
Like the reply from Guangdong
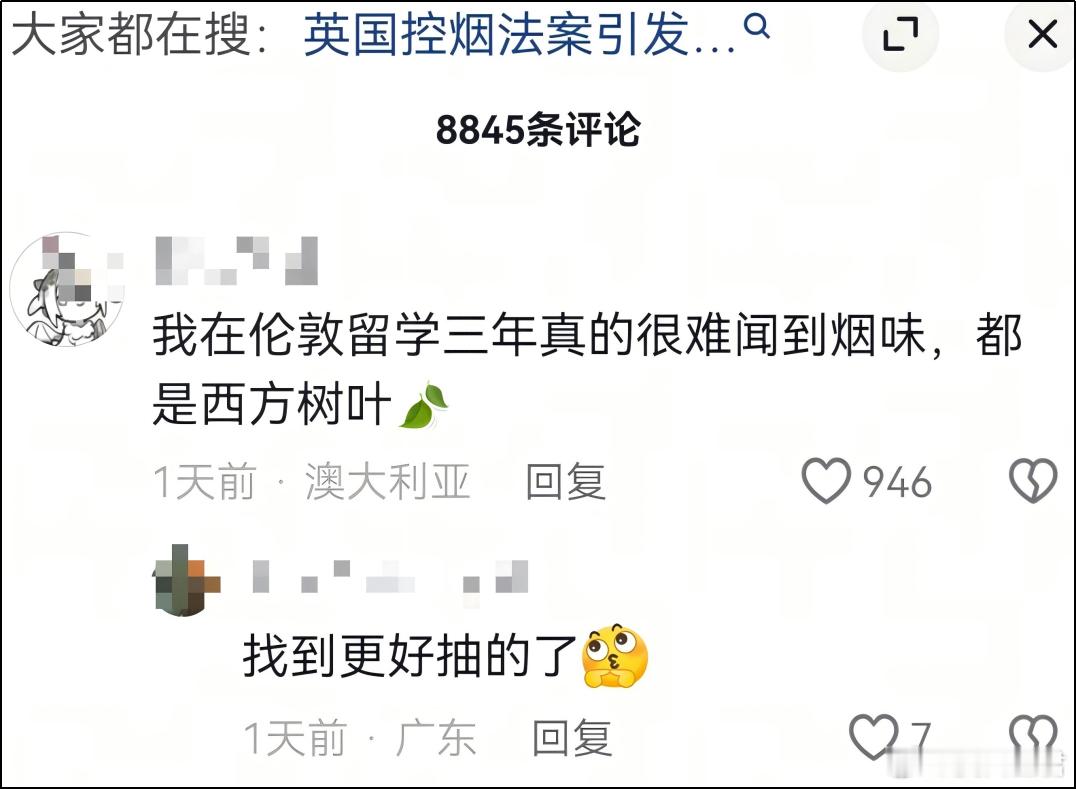[x=874, y=737]
